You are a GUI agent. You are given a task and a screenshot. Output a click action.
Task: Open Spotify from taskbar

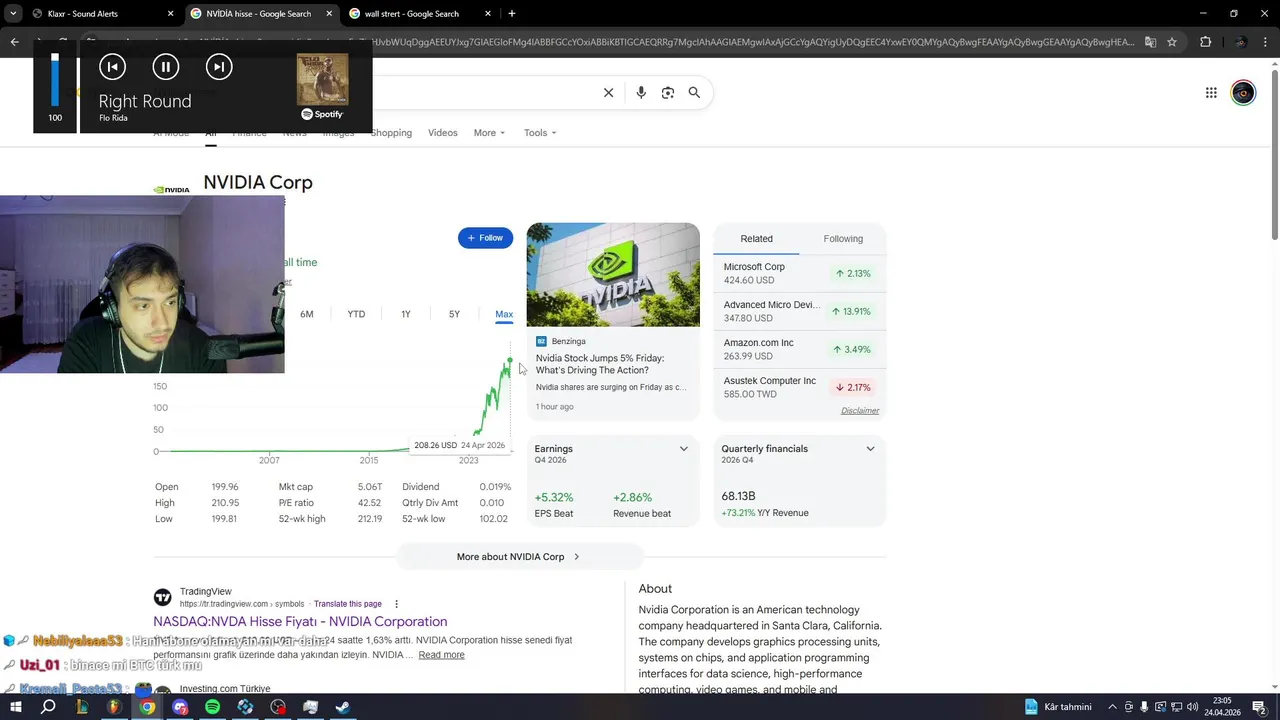[x=212, y=707]
